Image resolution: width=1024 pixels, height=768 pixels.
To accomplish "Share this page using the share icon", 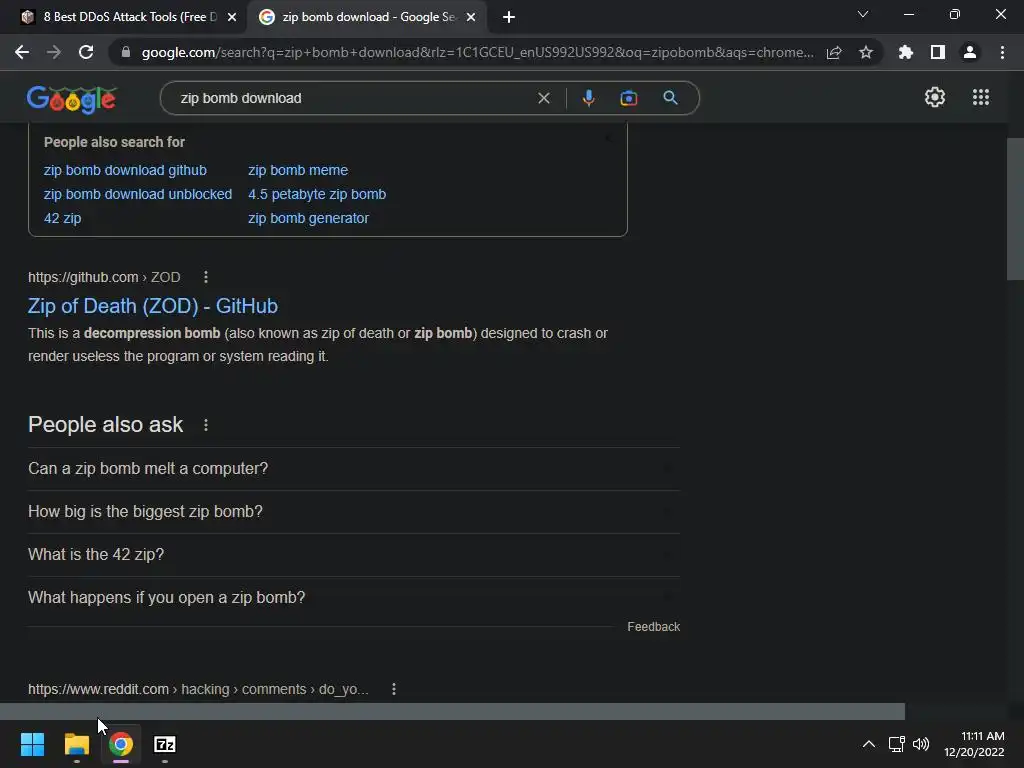I will [x=834, y=52].
